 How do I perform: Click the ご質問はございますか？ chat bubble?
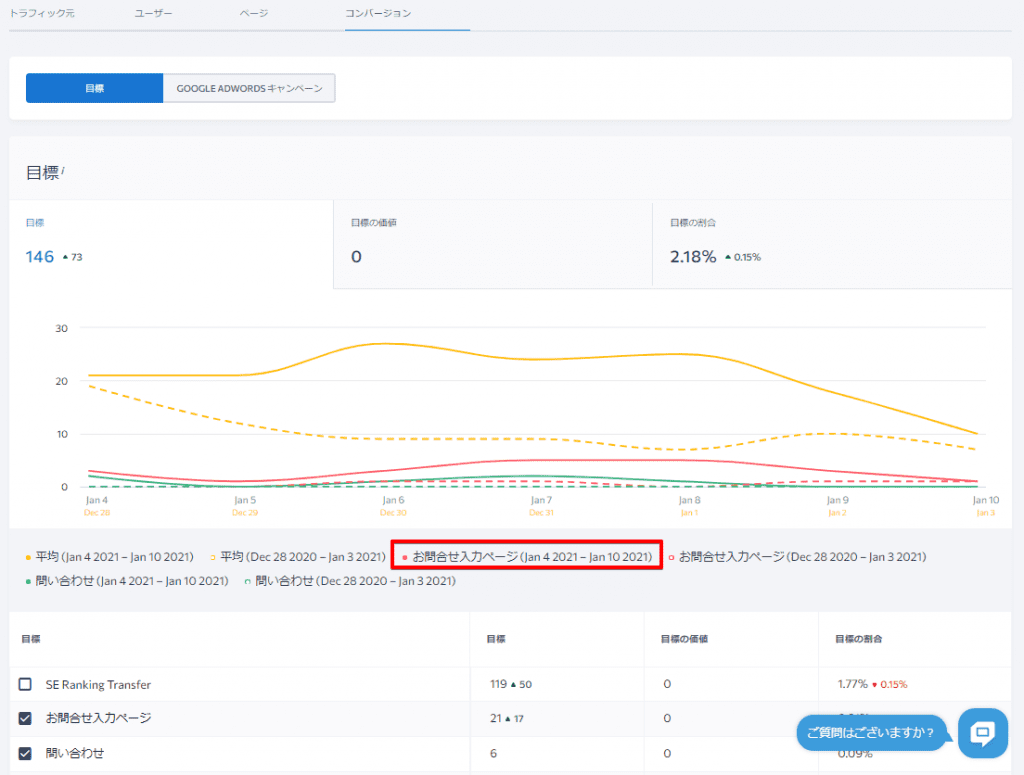[871, 733]
